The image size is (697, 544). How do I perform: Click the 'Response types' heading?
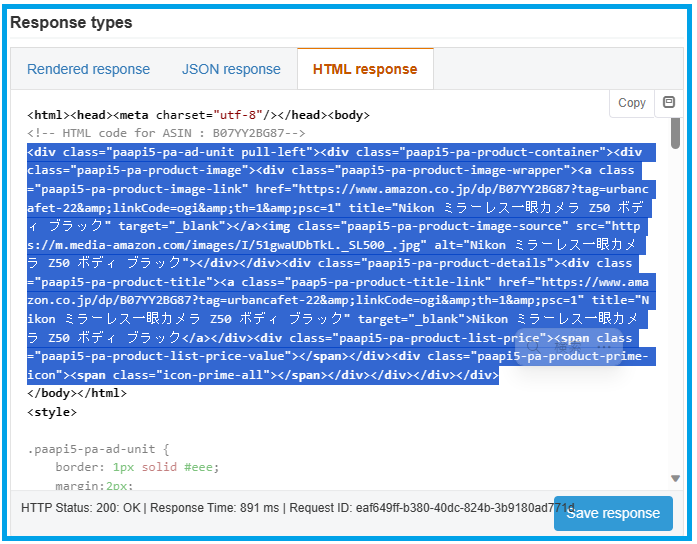(71, 22)
